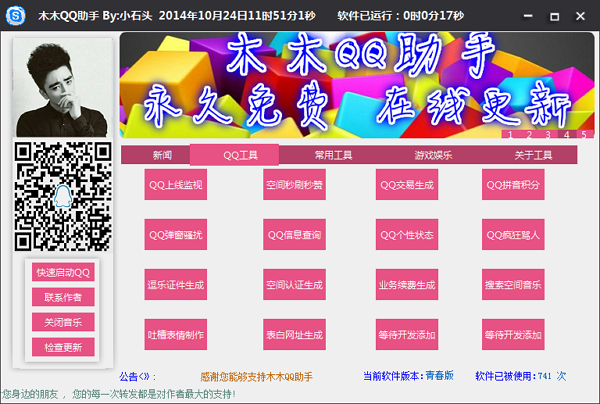Open the 常用工具 tab
The image size is (600, 404).
(333, 155)
